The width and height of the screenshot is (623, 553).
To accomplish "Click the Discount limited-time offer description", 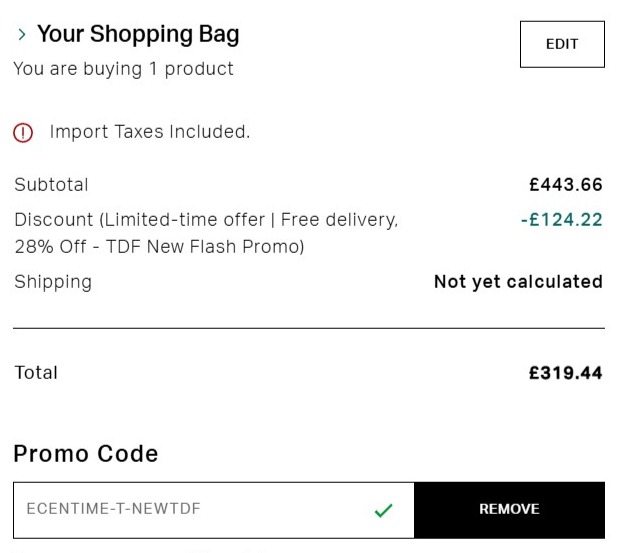I will coord(206,220).
